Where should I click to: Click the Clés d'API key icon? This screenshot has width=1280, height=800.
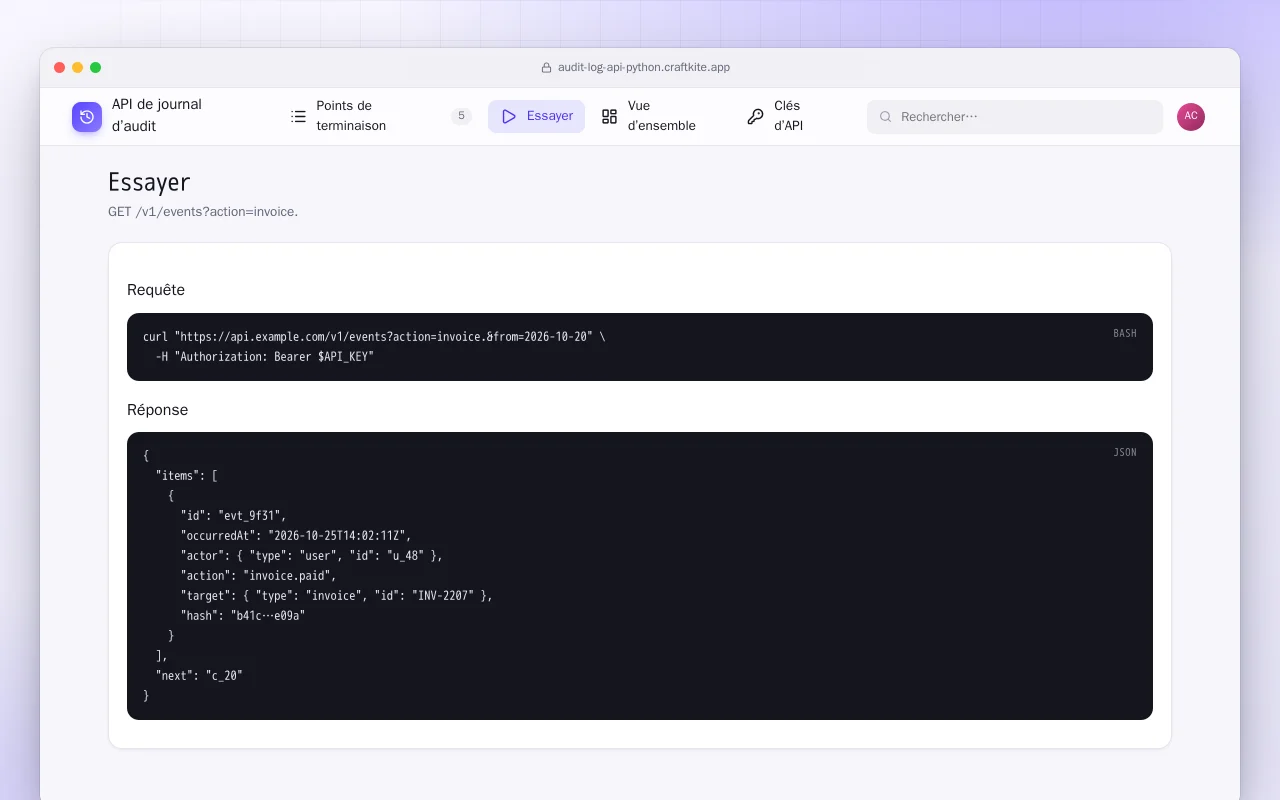tap(755, 116)
